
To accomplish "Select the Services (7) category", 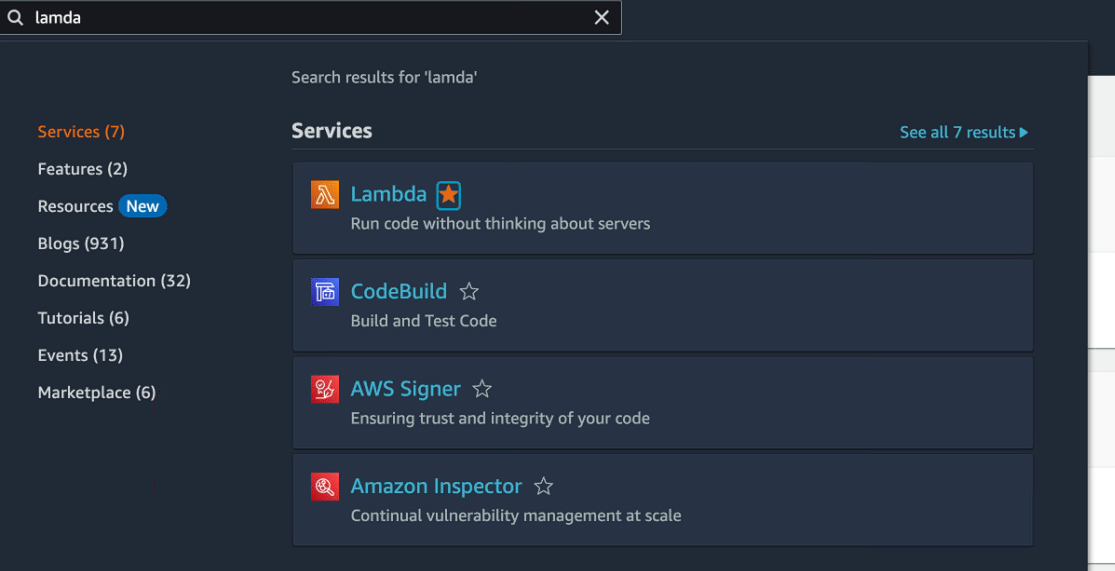I will pyautogui.click(x=81, y=132).
